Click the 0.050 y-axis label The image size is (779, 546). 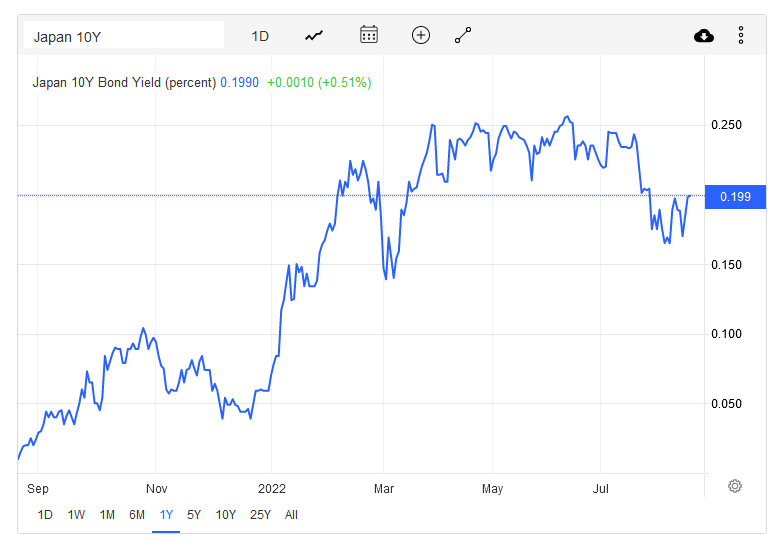pos(726,403)
